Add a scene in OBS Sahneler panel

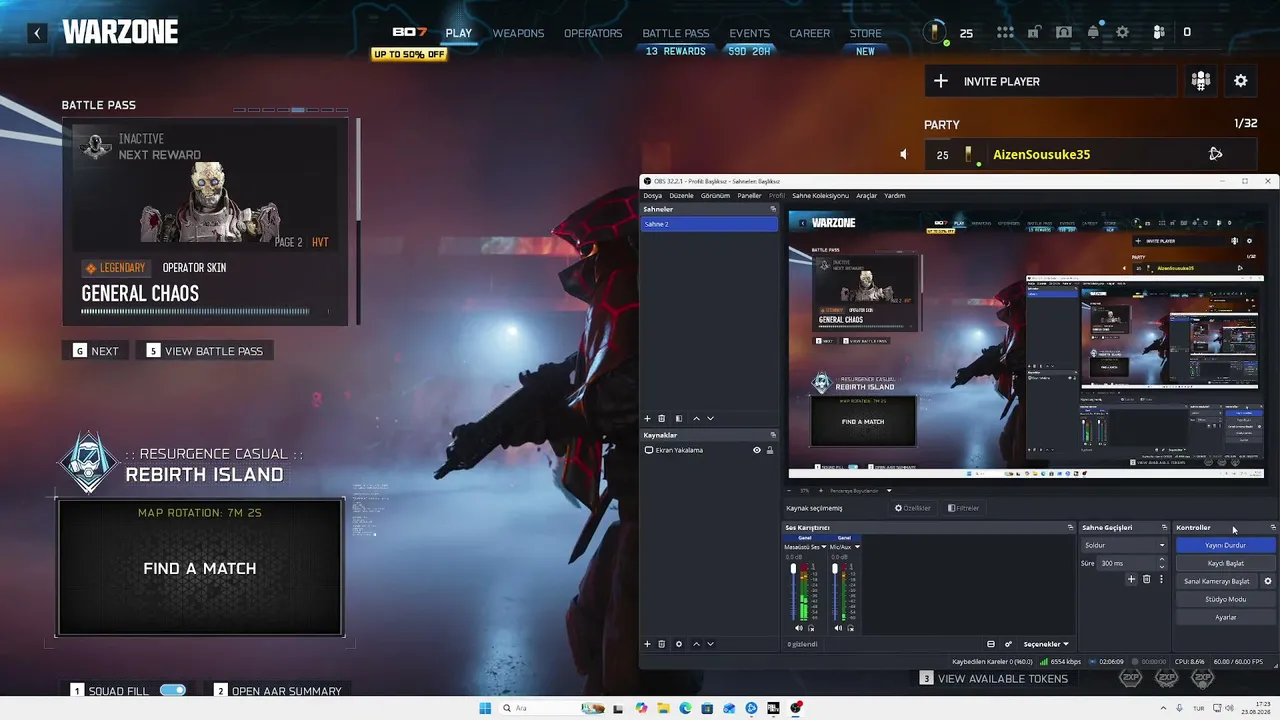(647, 418)
